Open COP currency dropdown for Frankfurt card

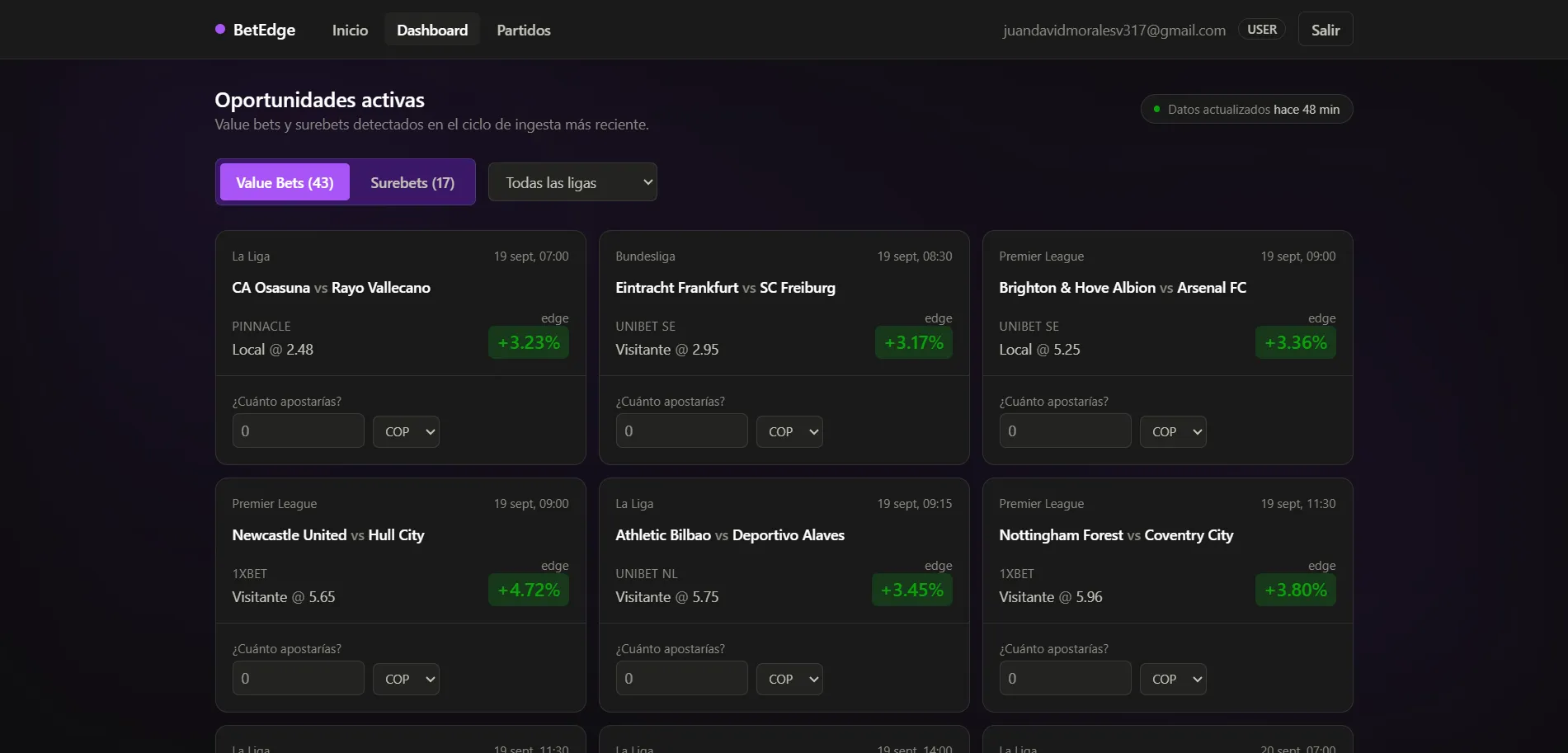(x=789, y=431)
